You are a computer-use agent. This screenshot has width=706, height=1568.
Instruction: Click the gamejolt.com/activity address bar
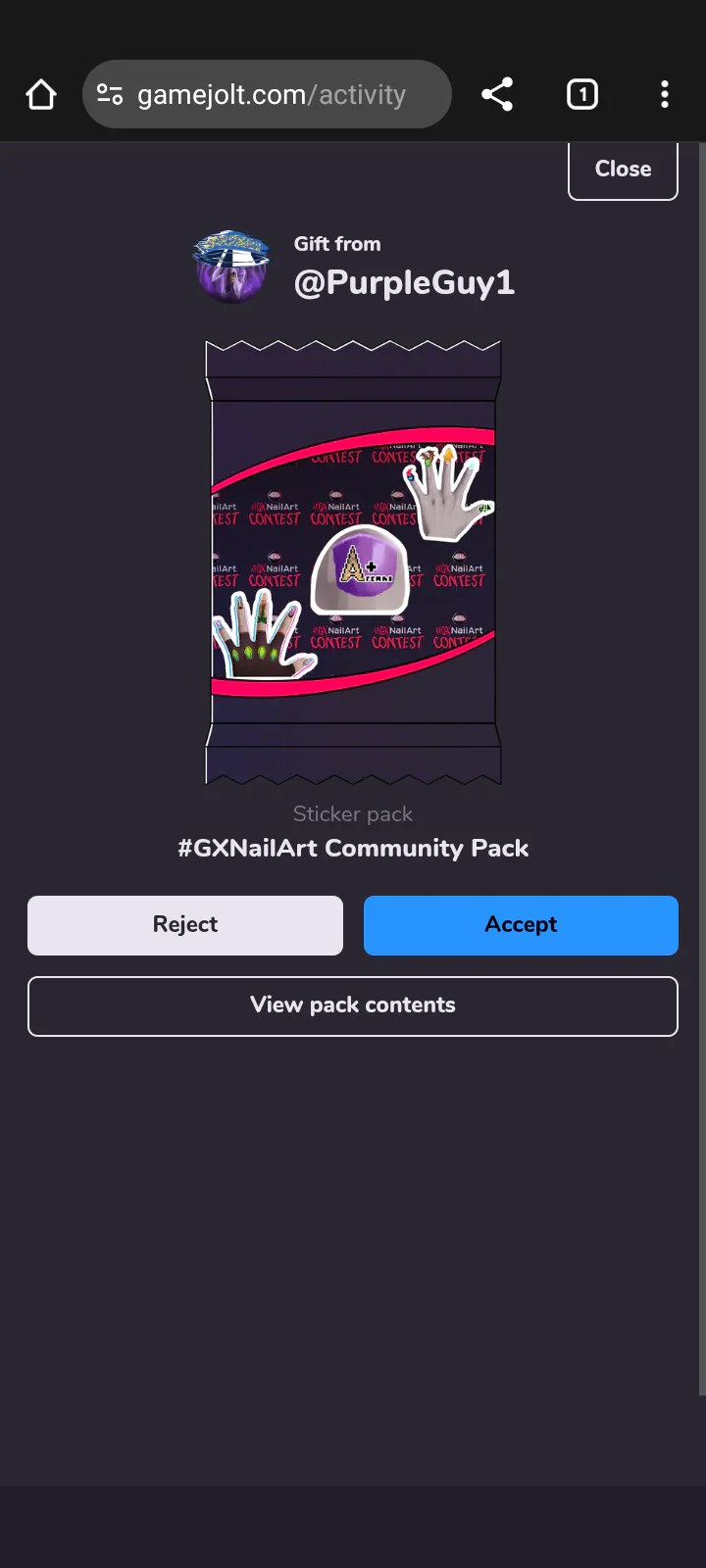272,95
